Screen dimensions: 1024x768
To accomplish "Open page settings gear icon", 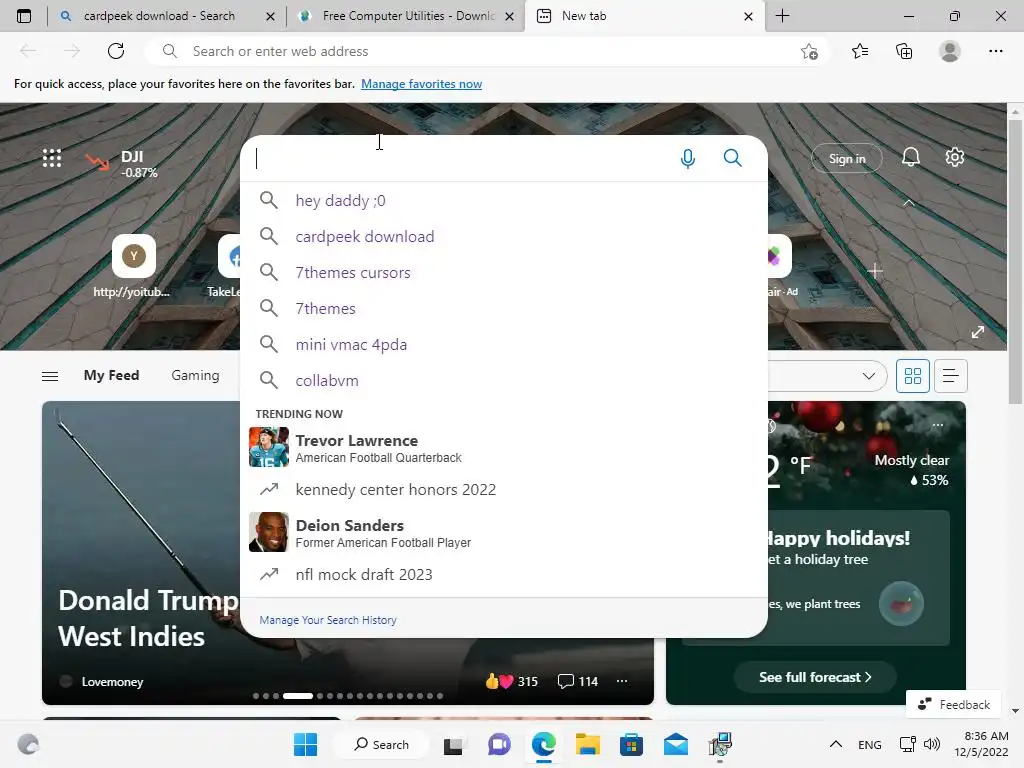I will point(955,157).
